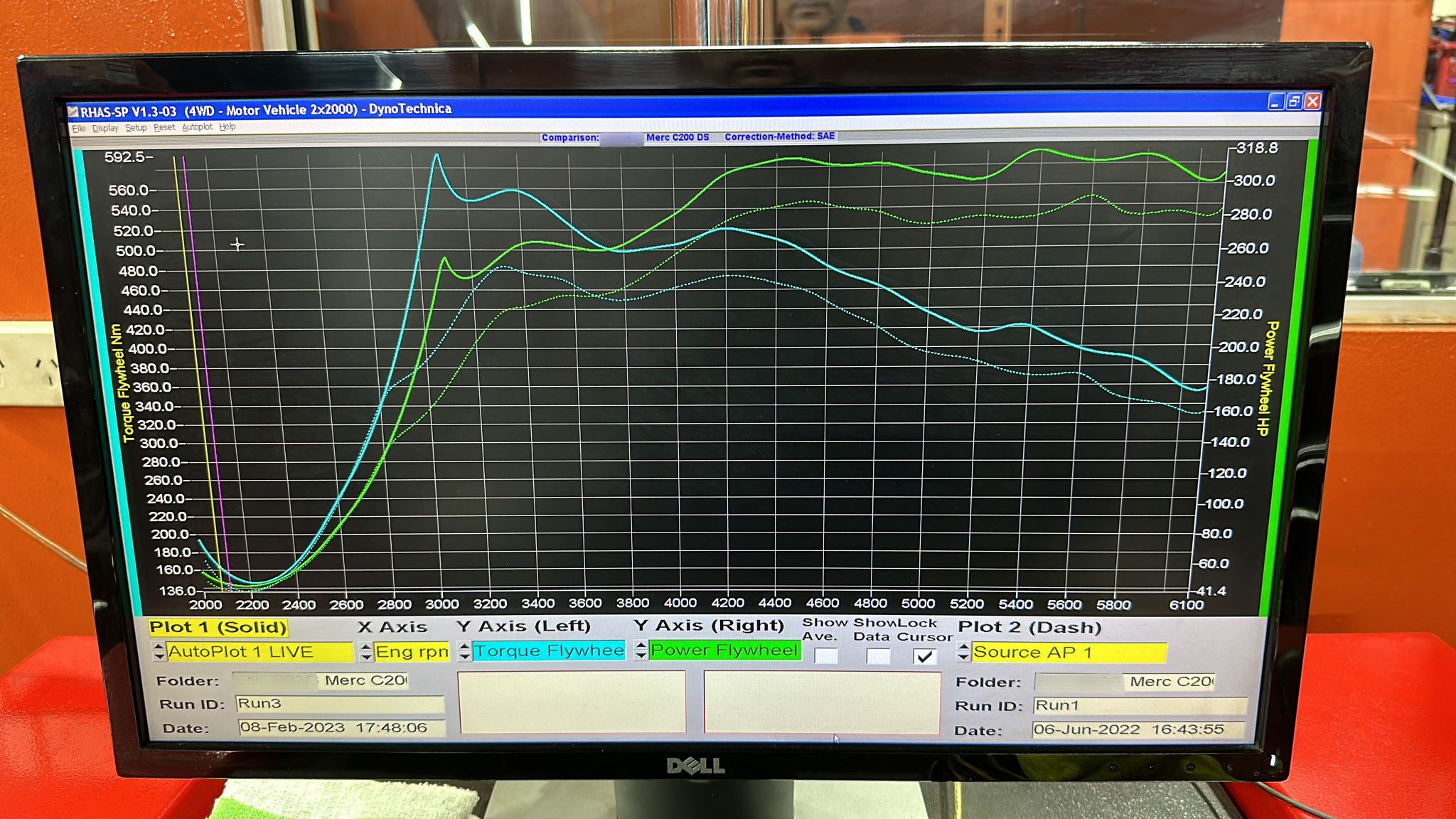Click the Merc C200 DS header text
The image size is (1456, 819).
[678, 137]
